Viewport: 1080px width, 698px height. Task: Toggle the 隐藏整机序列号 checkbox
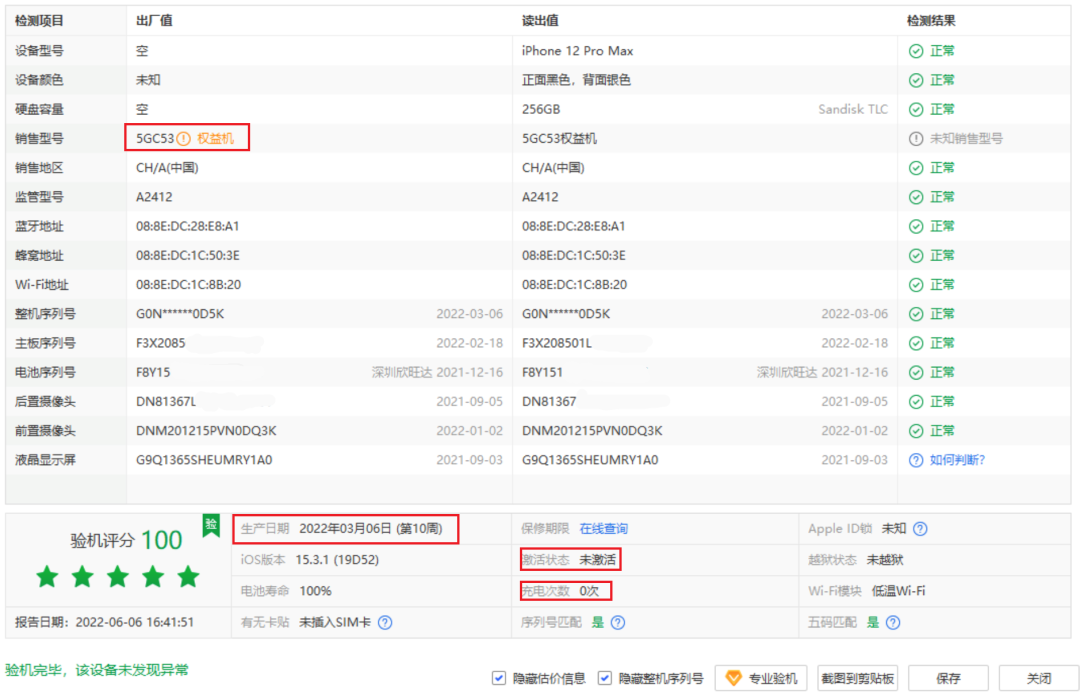pyautogui.click(x=604, y=679)
